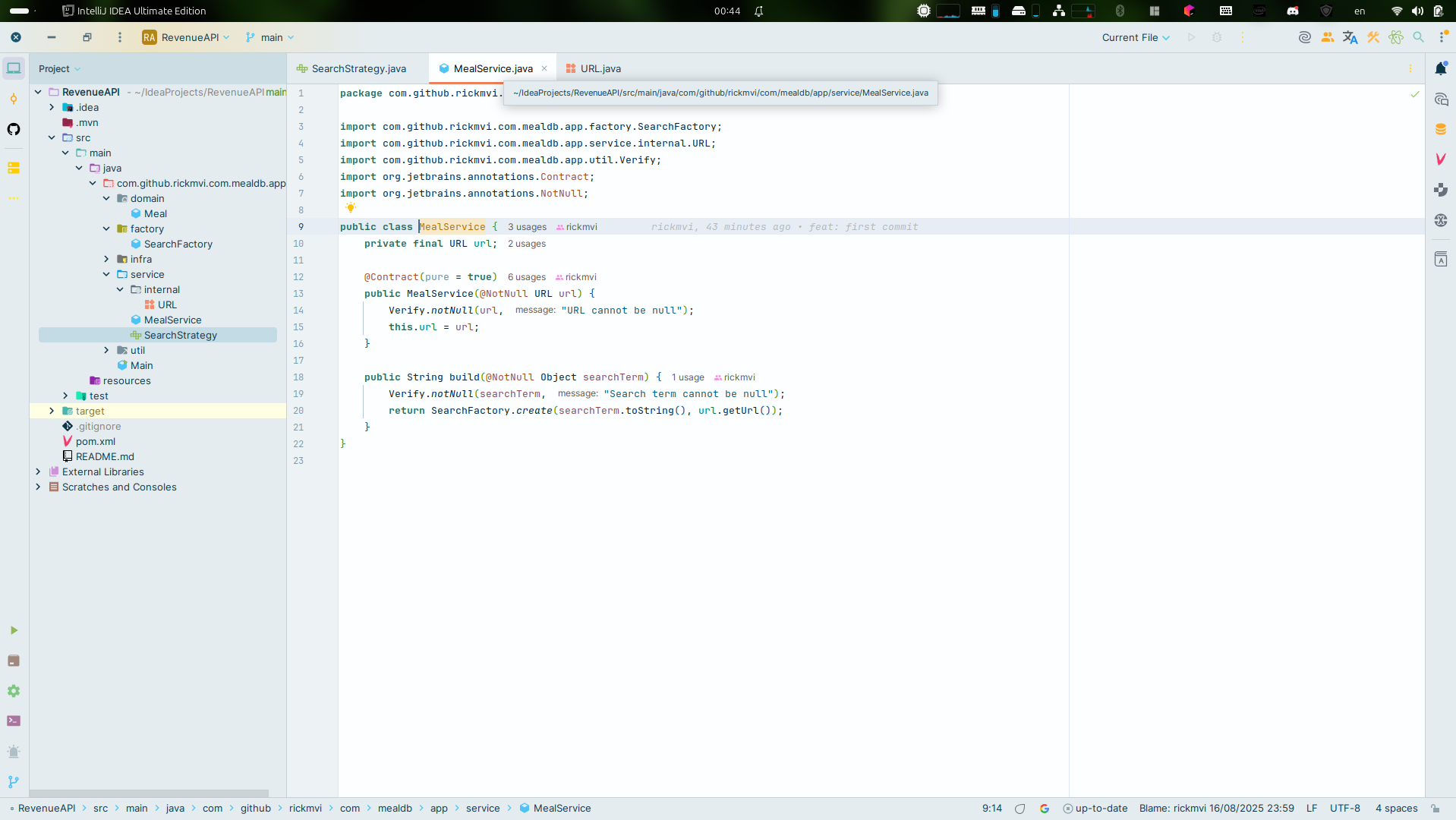Toggle read-only lock icon in status bar
Image resolution: width=1456 pixels, height=820 pixels.
pos(1435,809)
